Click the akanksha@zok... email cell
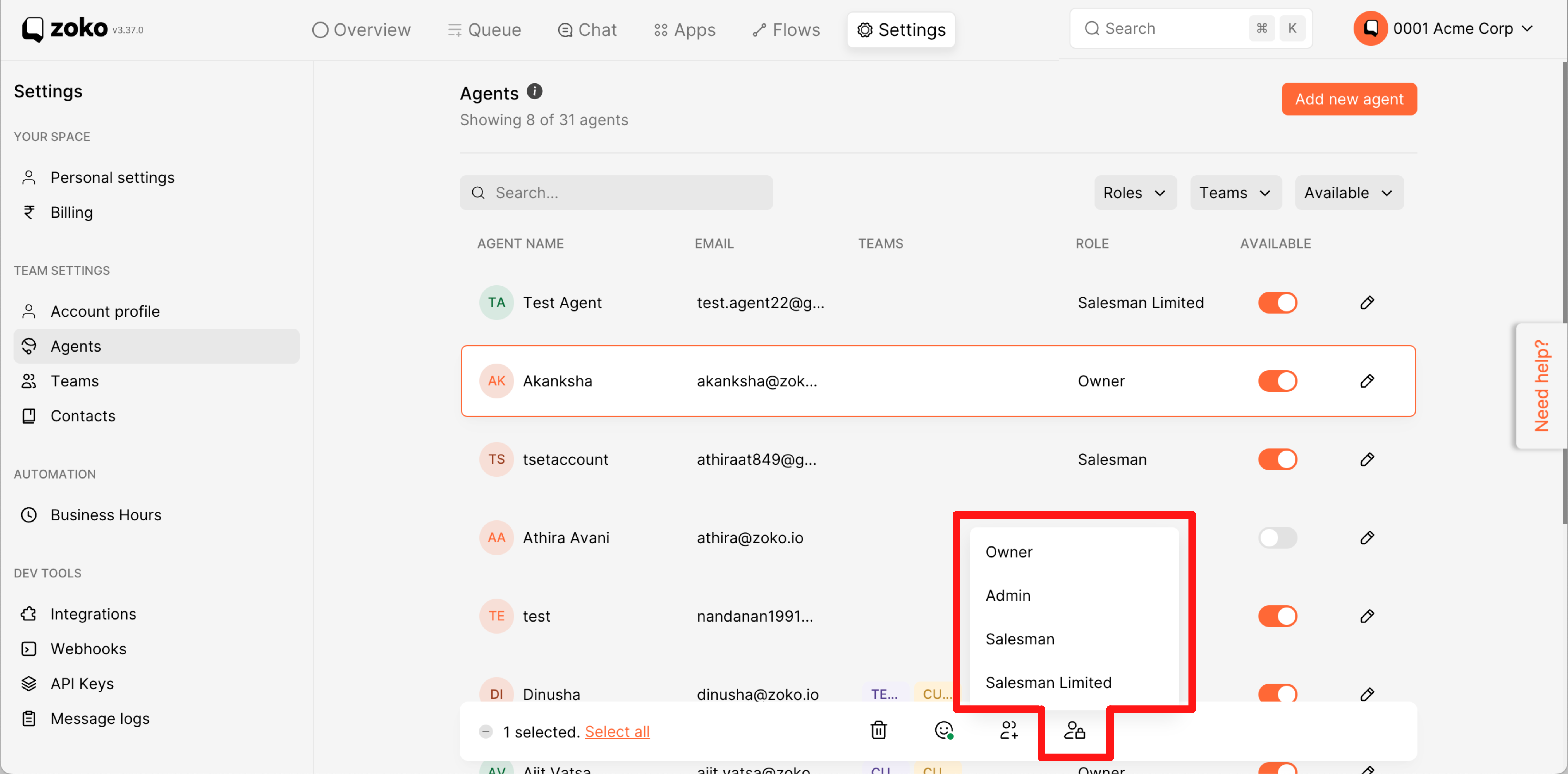1568x774 pixels. pos(757,381)
